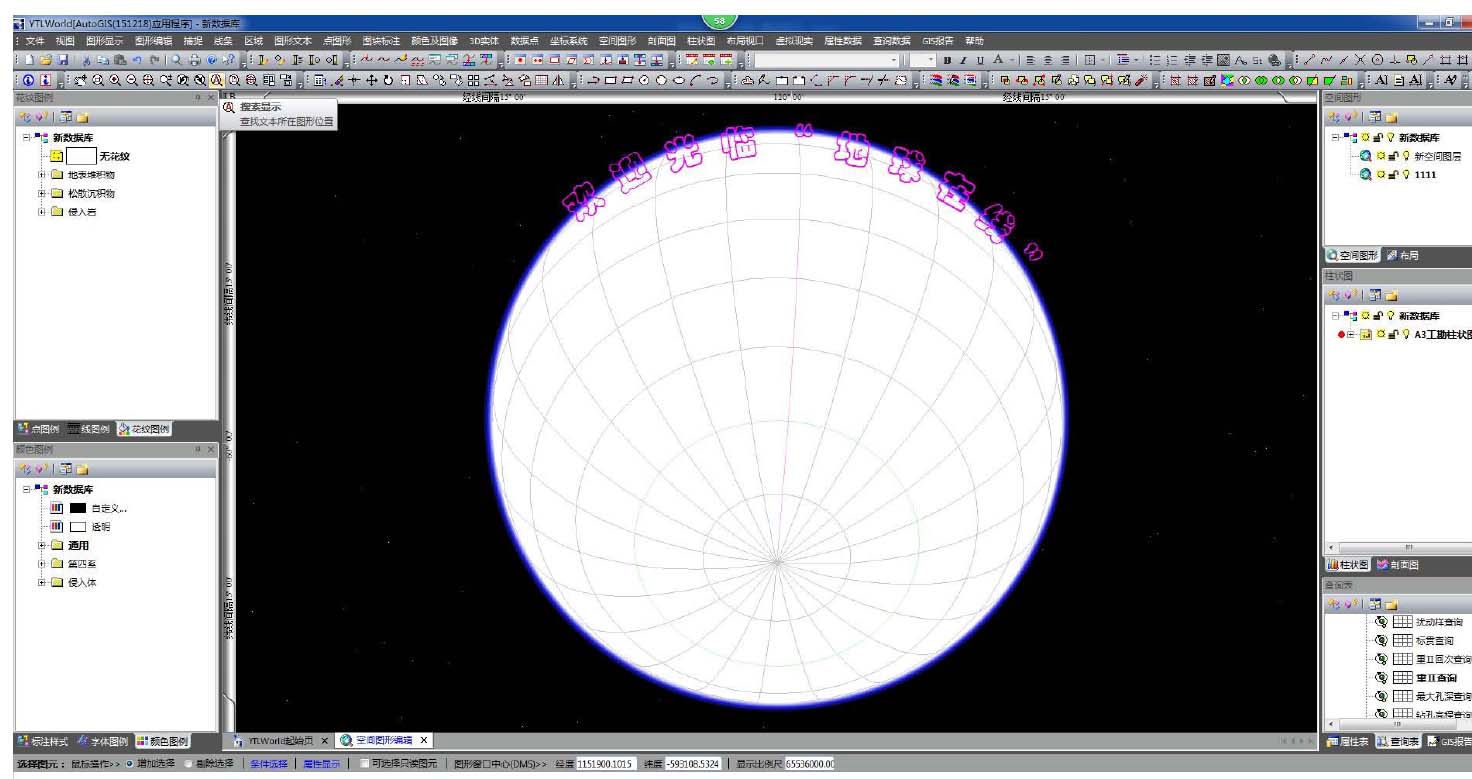Click the blue info circle icon
The image size is (1472, 779).
(28, 80)
